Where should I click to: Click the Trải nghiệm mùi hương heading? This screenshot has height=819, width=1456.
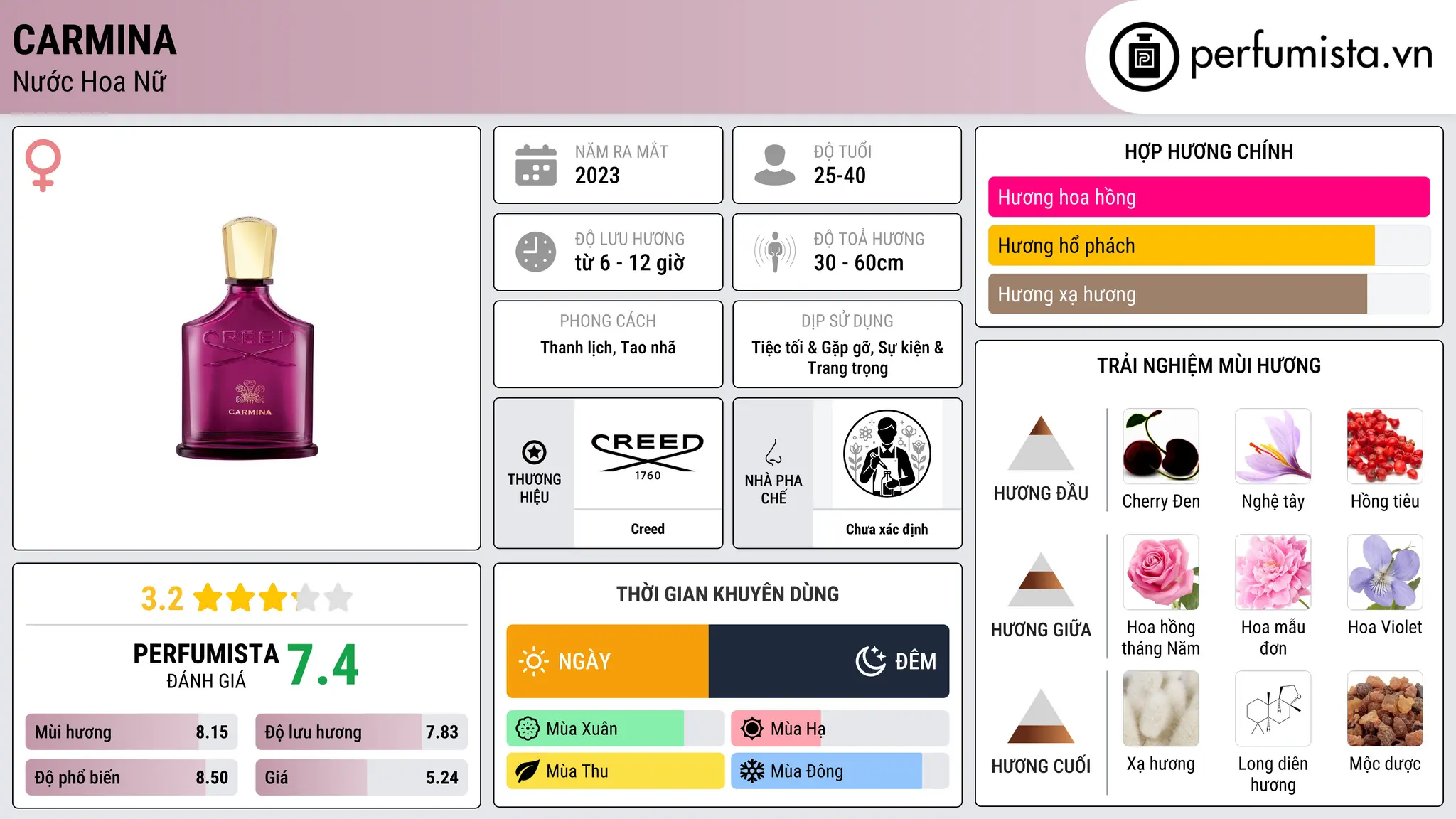click(x=1209, y=365)
